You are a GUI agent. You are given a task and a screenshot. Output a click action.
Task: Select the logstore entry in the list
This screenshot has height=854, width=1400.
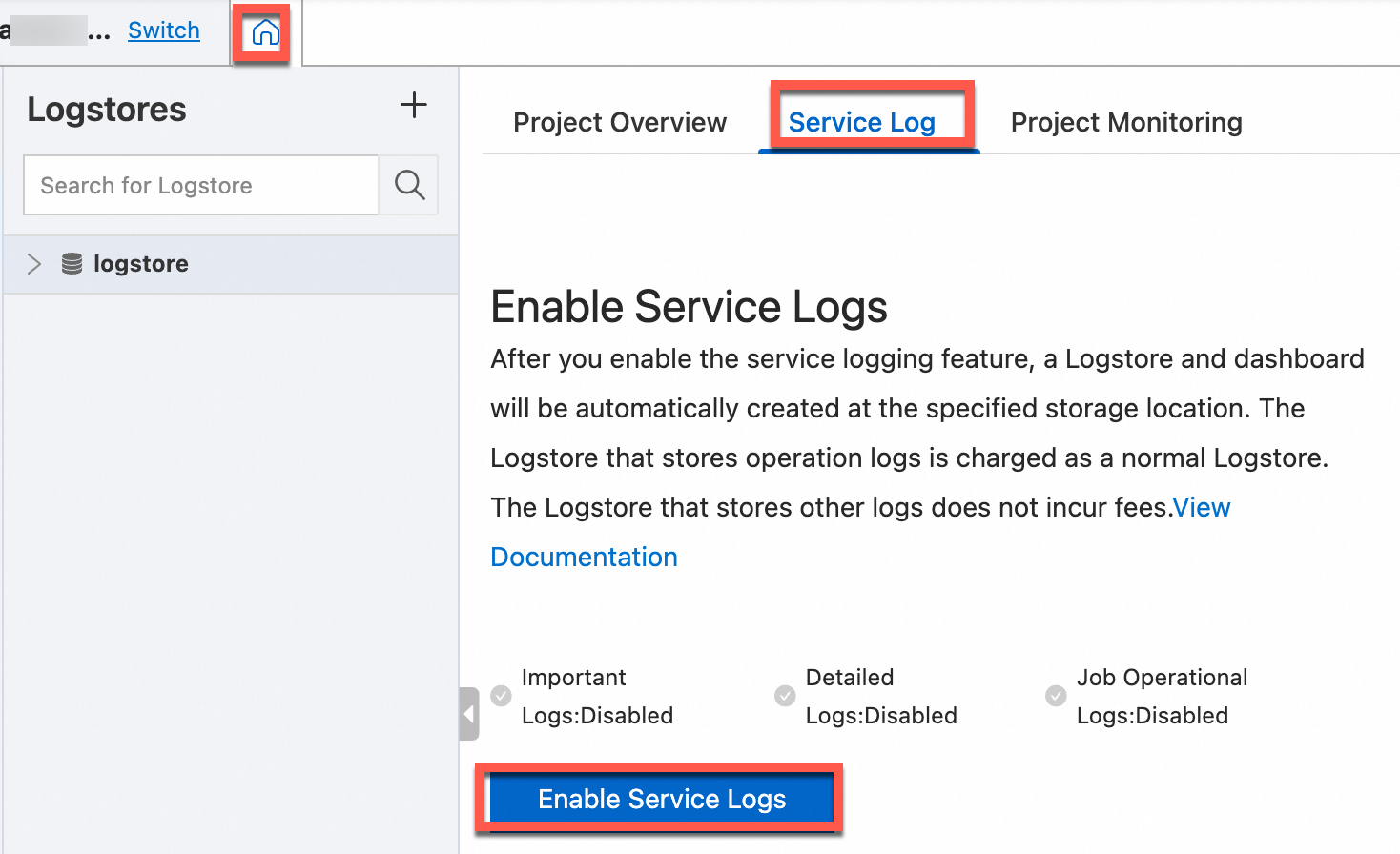(141, 264)
